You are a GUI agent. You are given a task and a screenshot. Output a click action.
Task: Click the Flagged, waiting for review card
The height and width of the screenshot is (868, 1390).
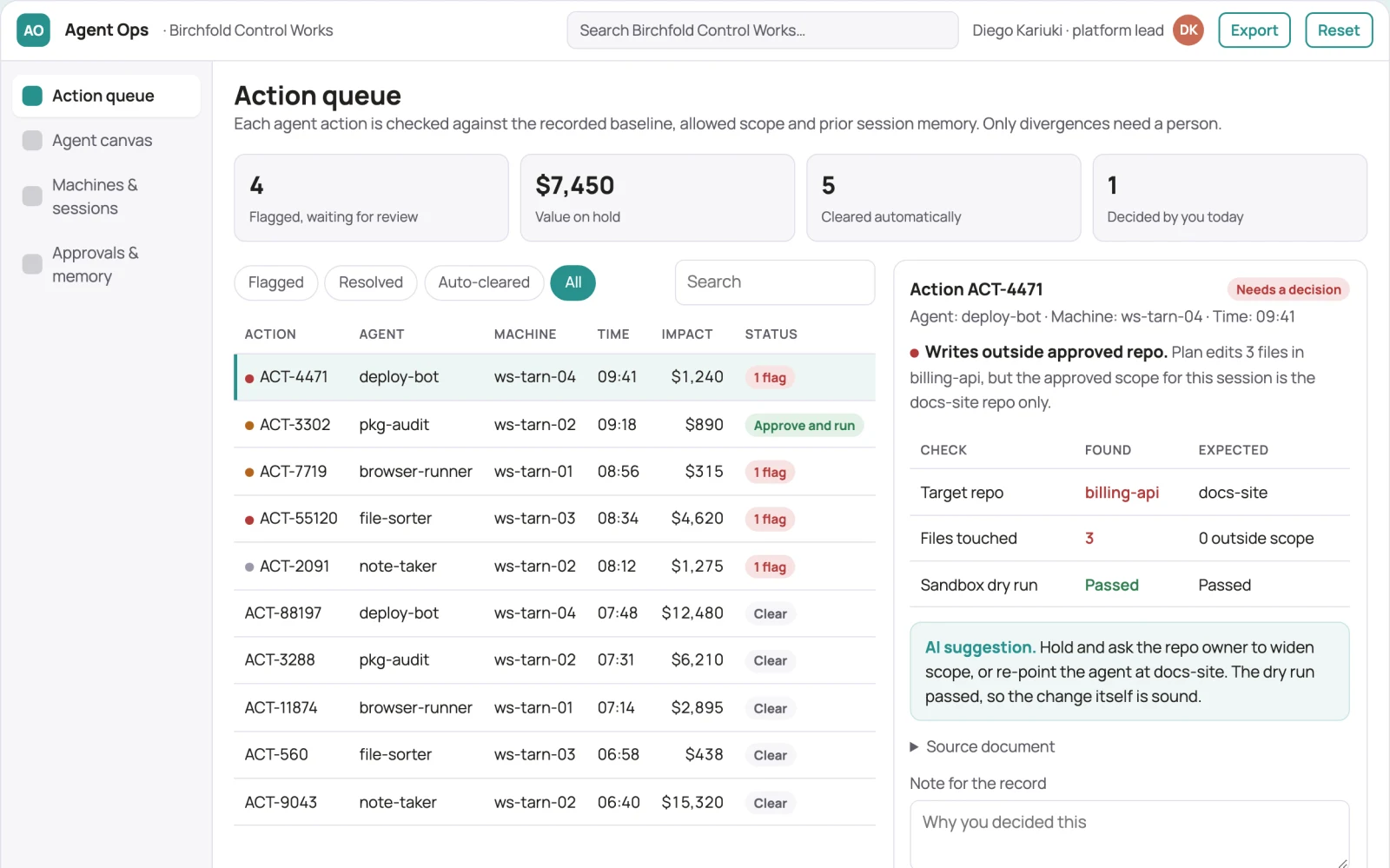(371, 198)
